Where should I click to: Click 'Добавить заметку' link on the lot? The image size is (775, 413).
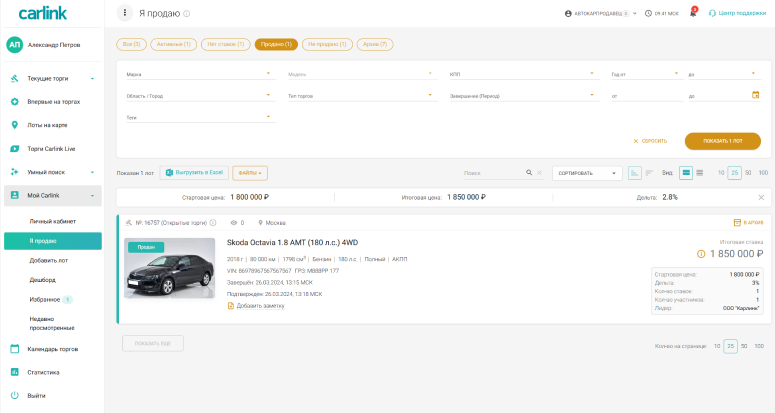260,305
